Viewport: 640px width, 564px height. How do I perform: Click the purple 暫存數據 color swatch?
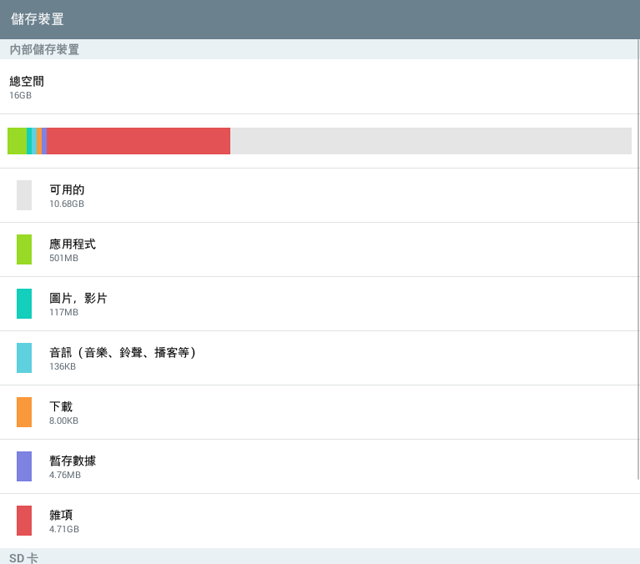(24, 466)
